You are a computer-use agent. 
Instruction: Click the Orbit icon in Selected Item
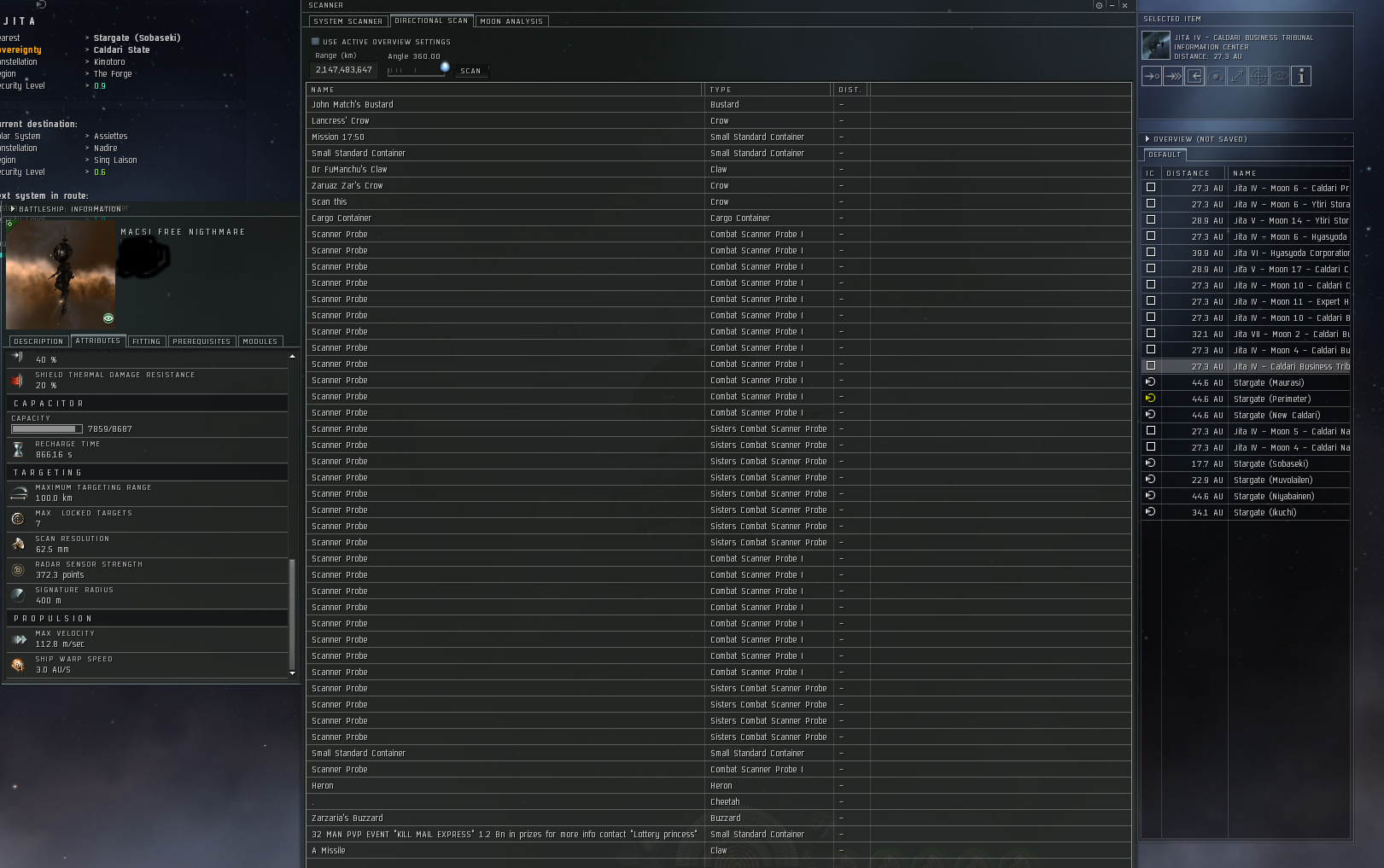click(x=1216, y=76)
